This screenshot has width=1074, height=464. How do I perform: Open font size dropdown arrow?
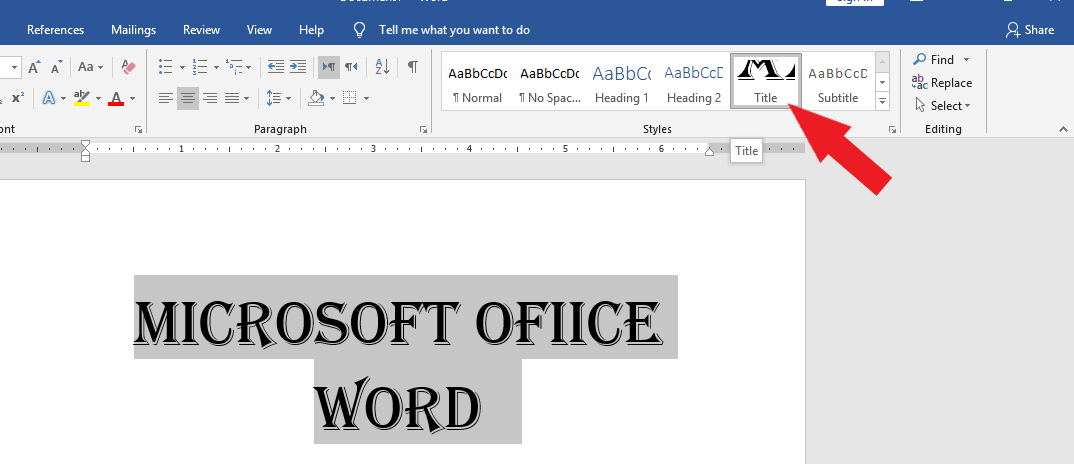point(15,67)
